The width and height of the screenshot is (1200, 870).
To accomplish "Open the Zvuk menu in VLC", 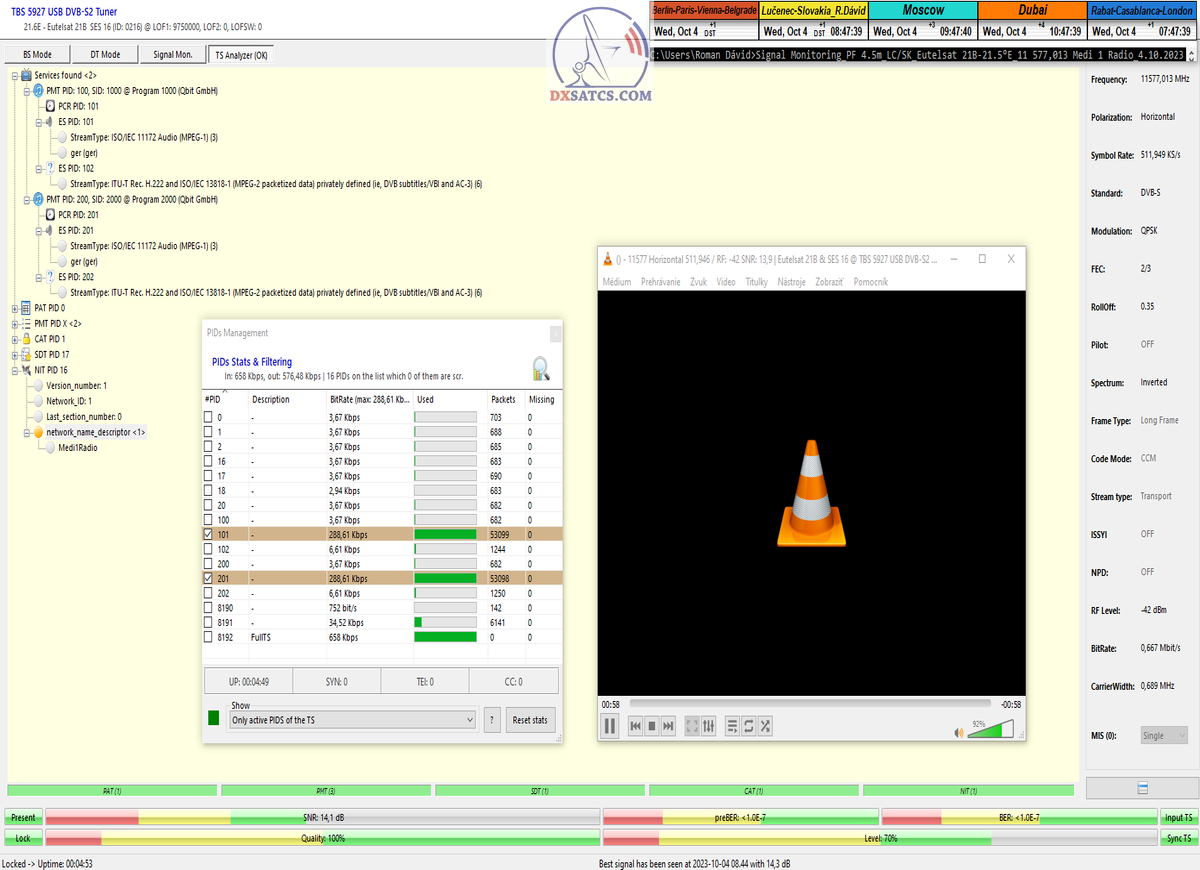I will click(698, 282).
